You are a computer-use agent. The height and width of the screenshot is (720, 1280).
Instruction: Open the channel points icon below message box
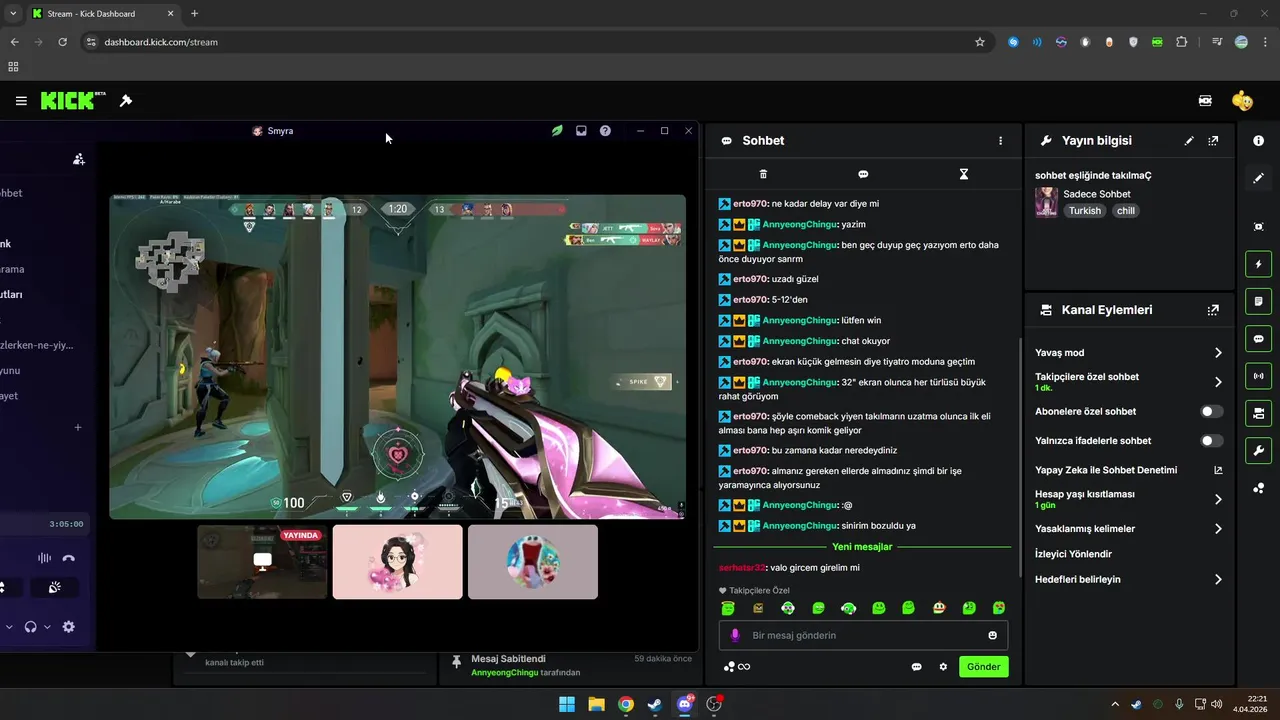coord(736,667)
